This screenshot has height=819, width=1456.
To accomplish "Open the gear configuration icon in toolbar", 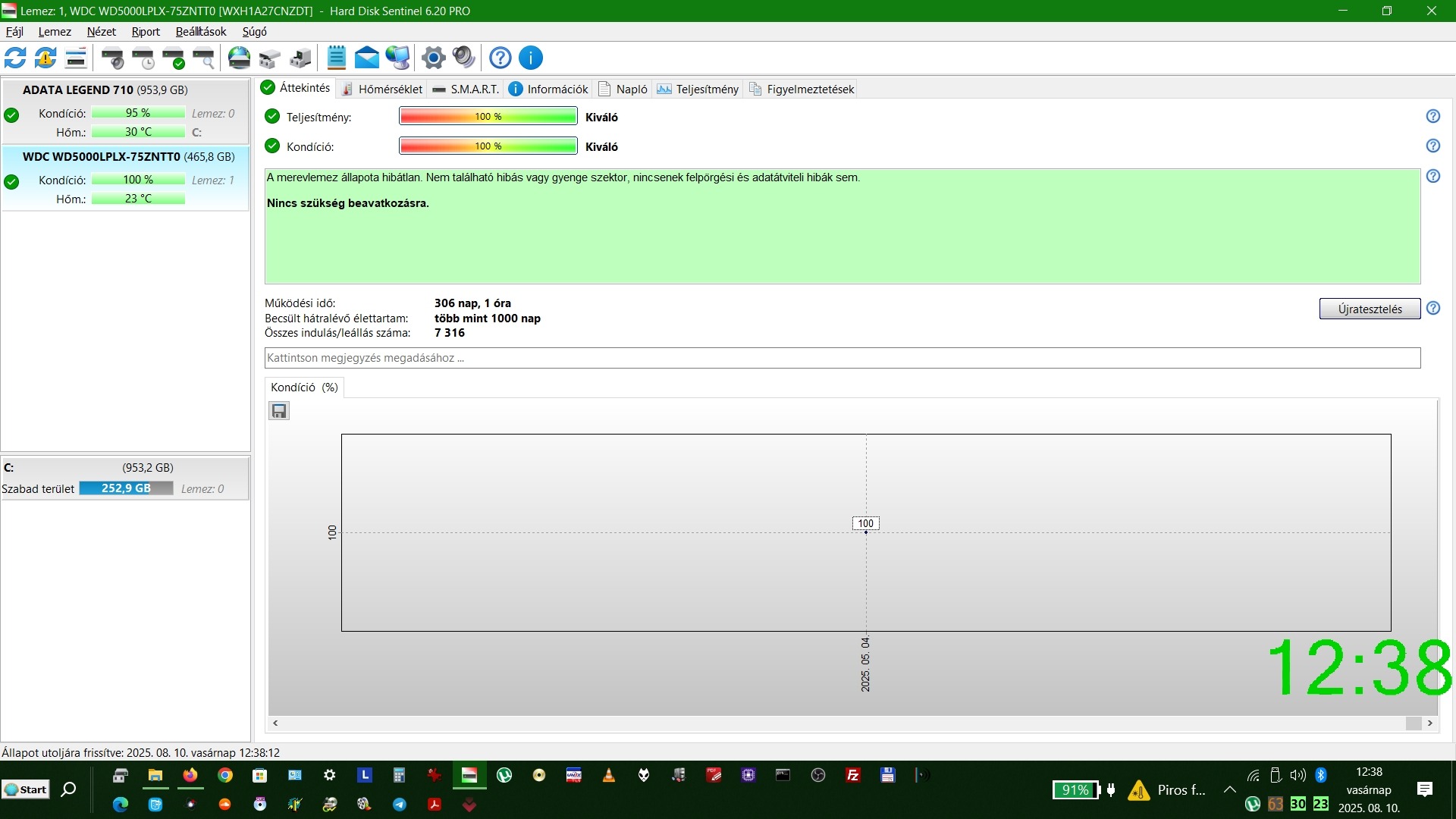I will pos(433,58).
